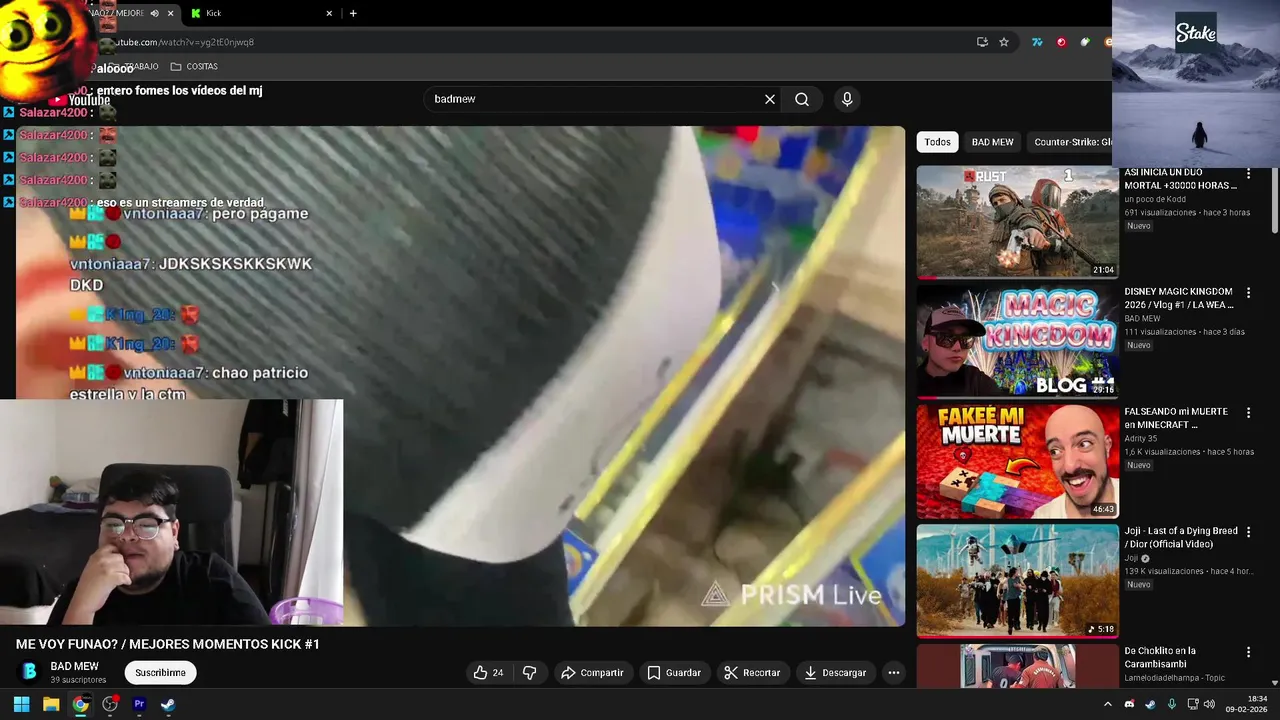Image resolution: width=1280 pixels, height=720 pixels.
Task: Open options for De Choklito video
Action: tap(1248, 652)
